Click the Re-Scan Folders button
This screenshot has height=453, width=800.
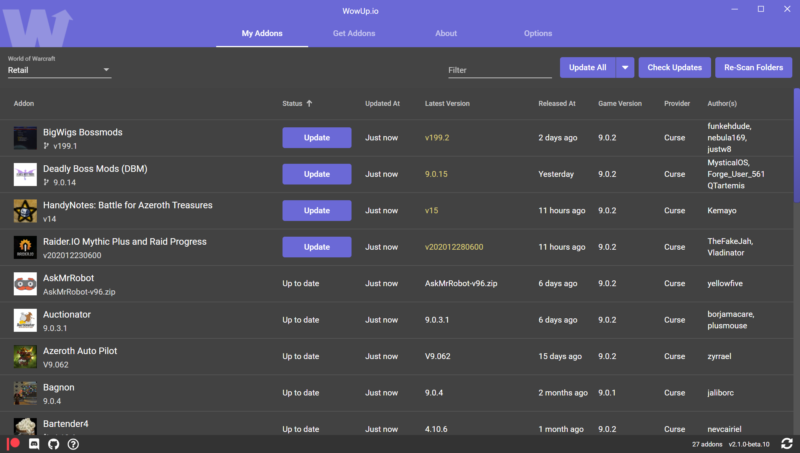(x=754, y=67)
